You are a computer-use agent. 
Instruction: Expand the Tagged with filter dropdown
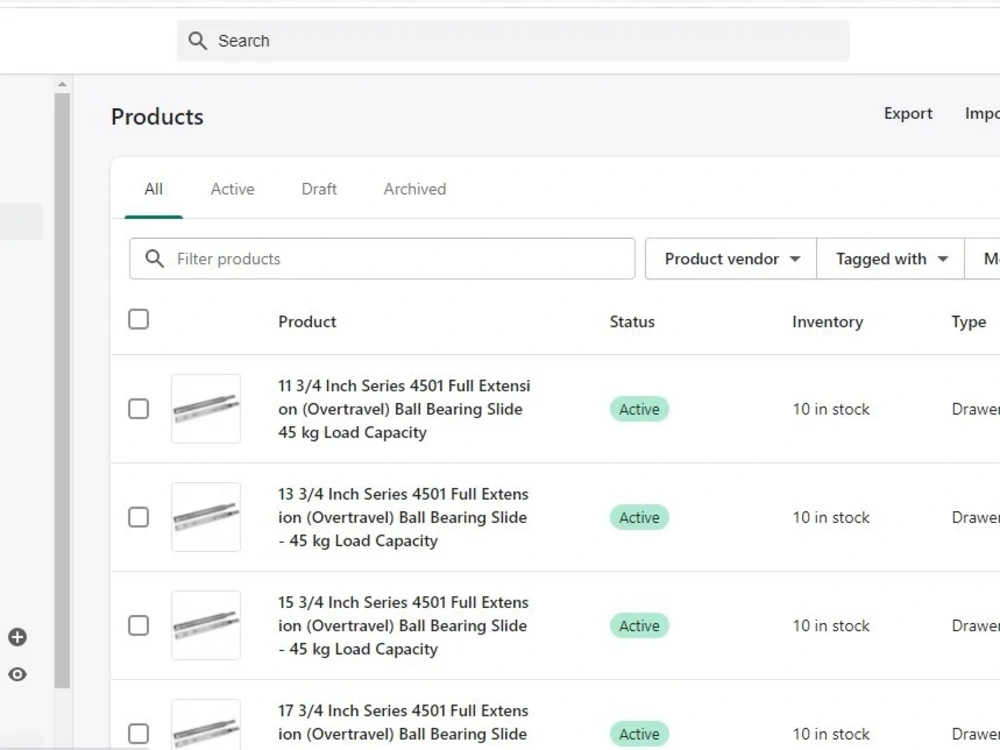tap(890, 259)
